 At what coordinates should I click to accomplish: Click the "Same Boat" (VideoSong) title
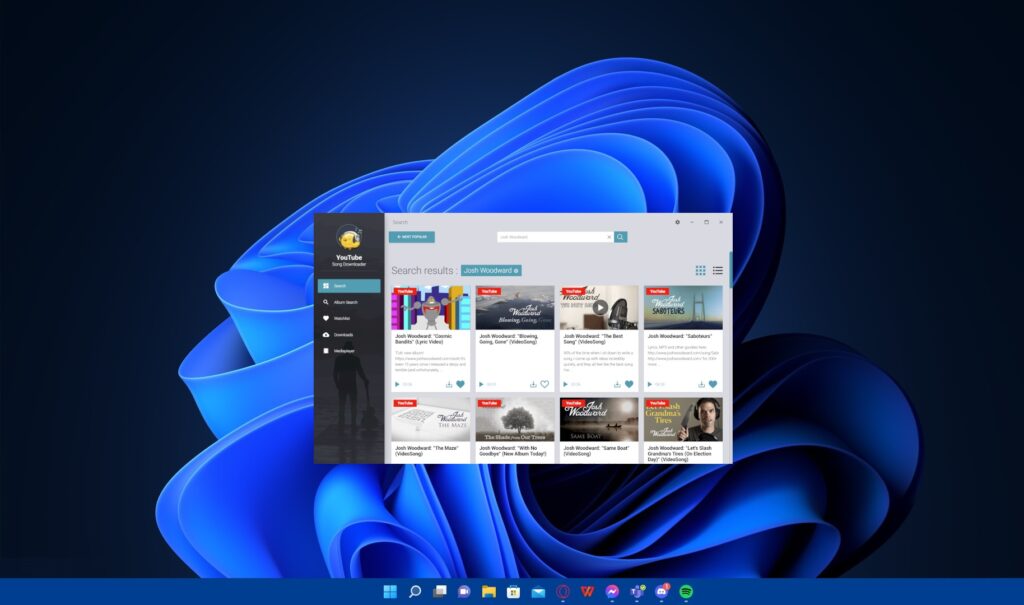pyautogui.click(x=596, y=451)
